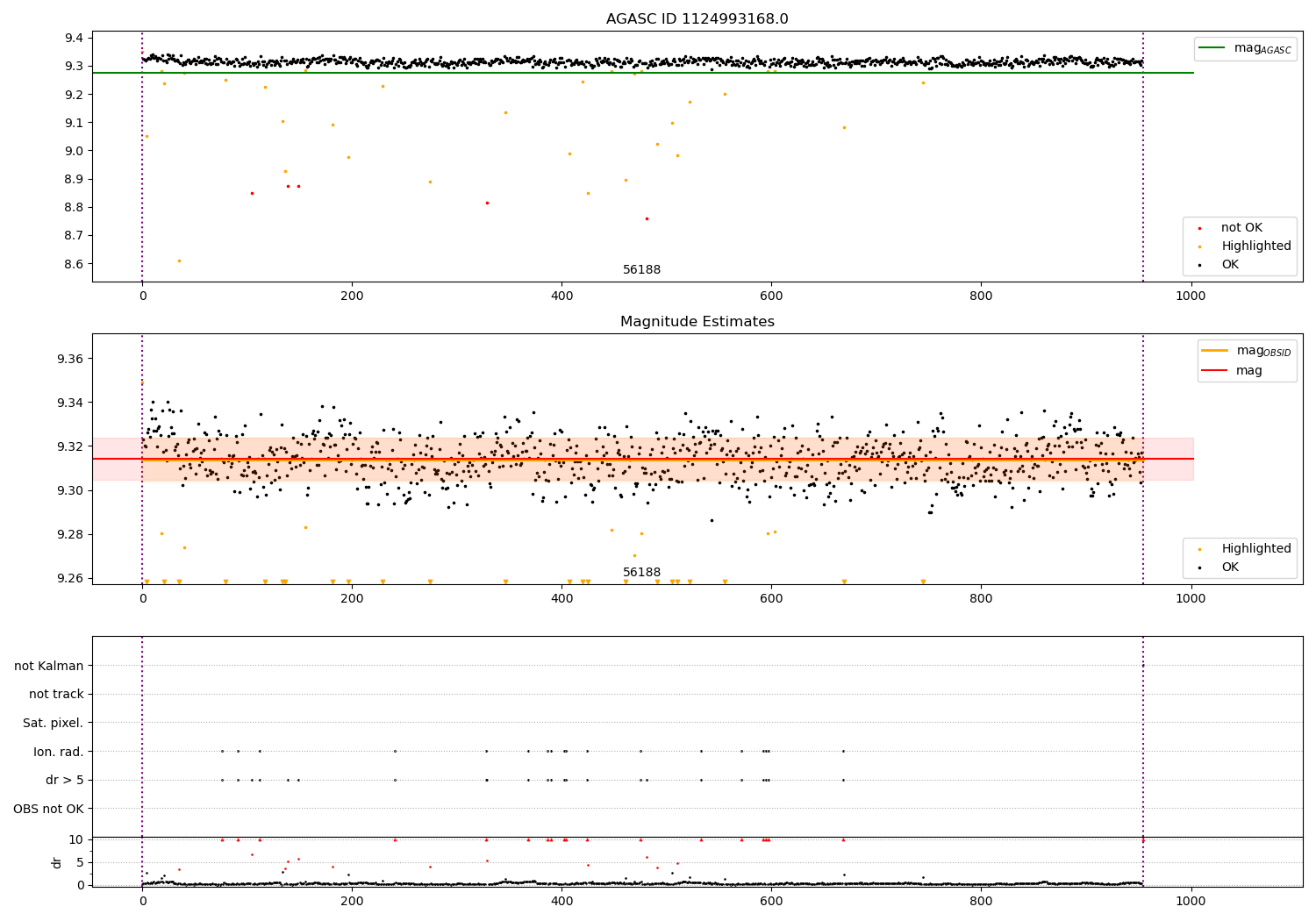1316x921 pixels.
Task: Click the 9.36 y-axis tick label
Action: [70, 360]
